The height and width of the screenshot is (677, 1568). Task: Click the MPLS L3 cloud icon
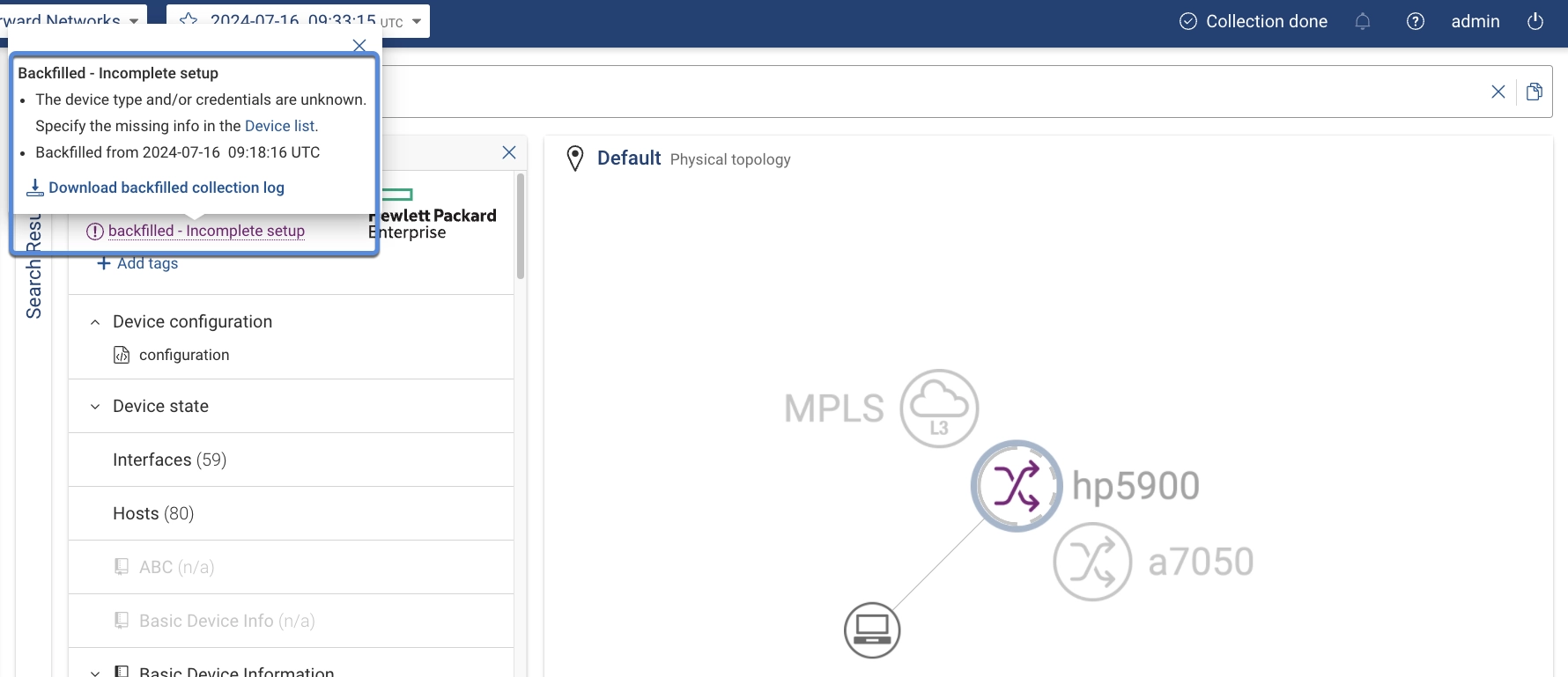coord(939,408)
